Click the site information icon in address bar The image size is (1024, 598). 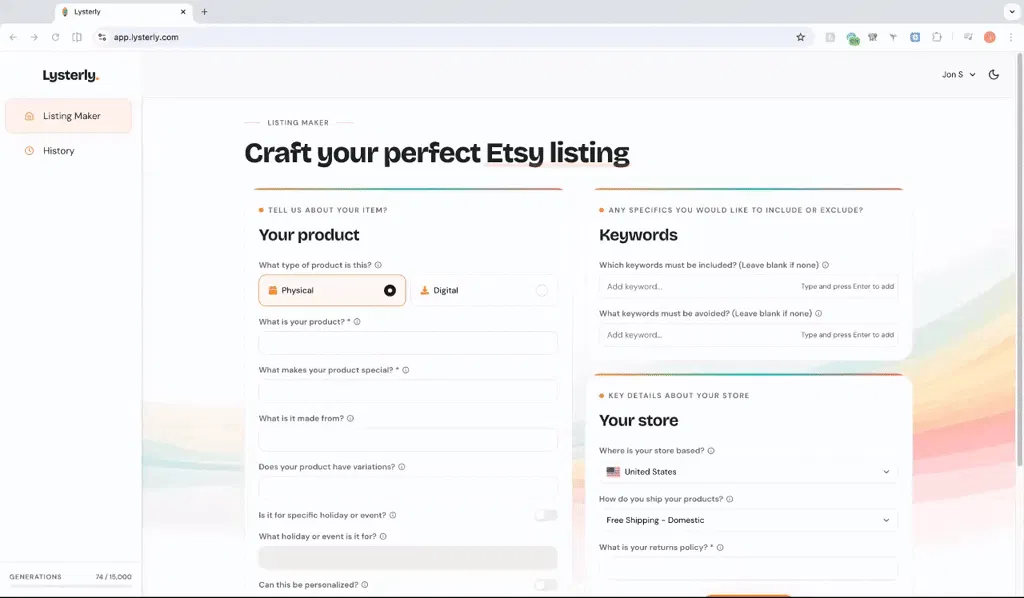point(102,37)
